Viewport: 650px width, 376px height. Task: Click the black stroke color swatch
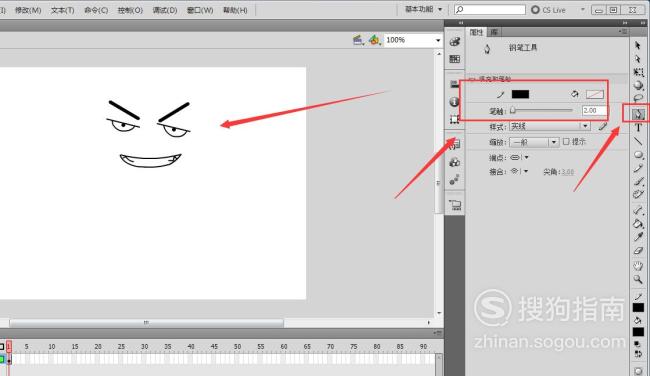point(520,94)
